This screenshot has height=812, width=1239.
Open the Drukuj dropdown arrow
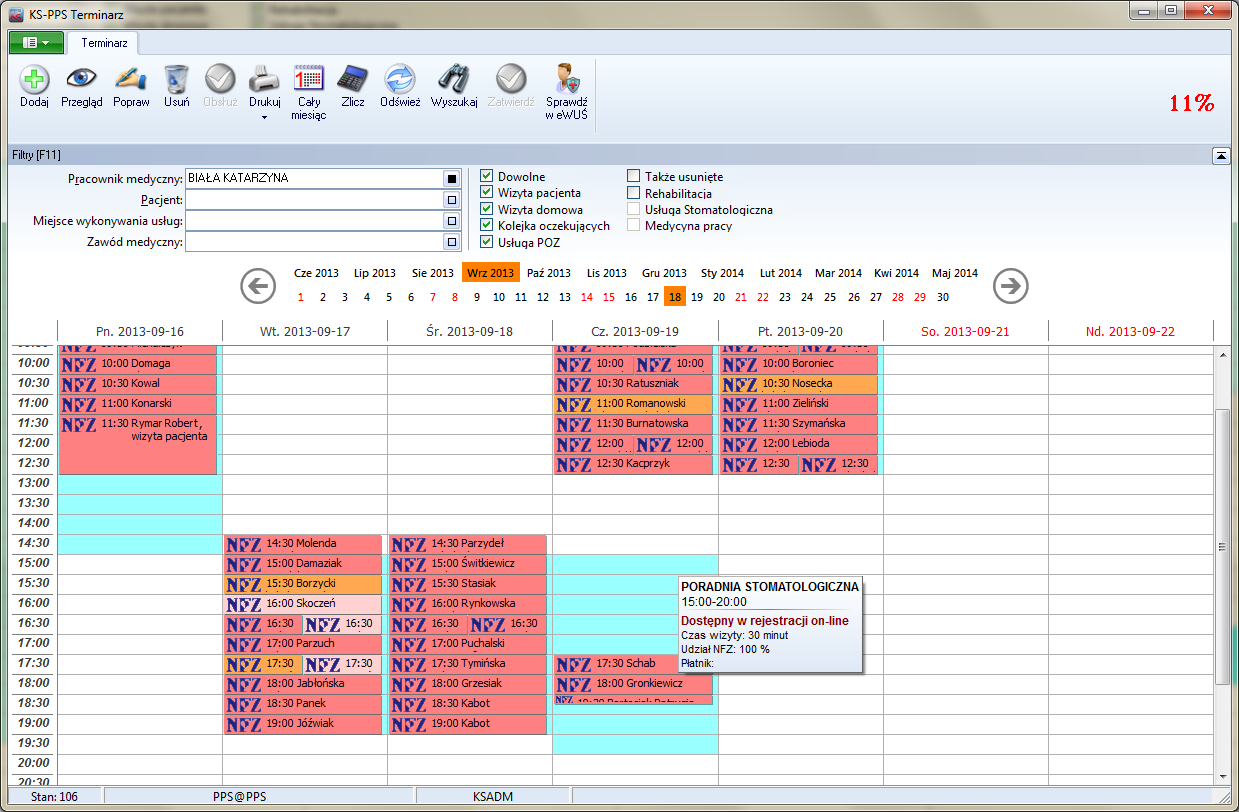pyautogui.click(x=265, y=117)
